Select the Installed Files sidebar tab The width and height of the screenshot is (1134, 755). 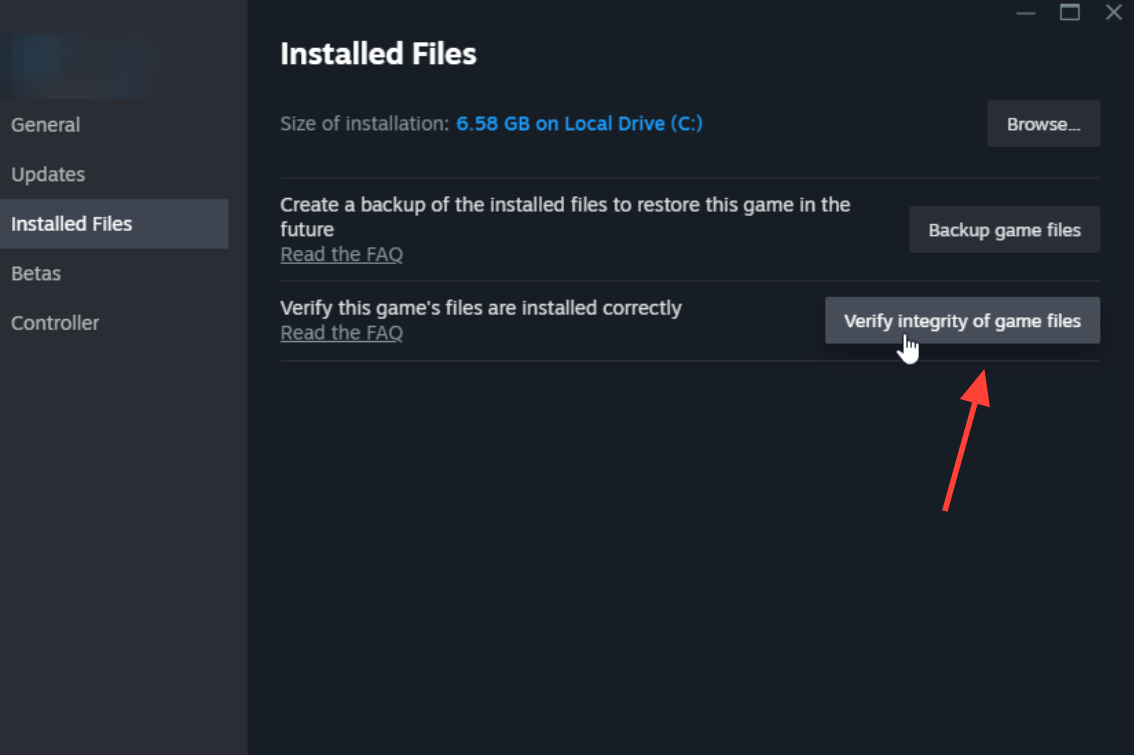tap(114, 224)
